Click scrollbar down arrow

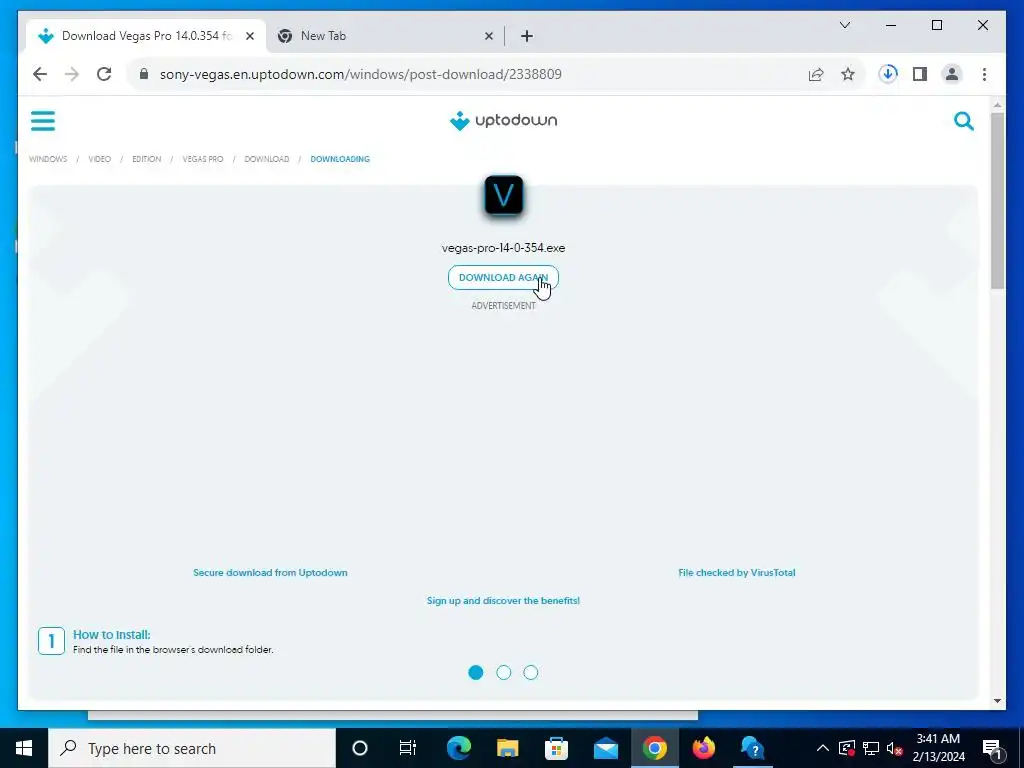[x=997, y=701]
